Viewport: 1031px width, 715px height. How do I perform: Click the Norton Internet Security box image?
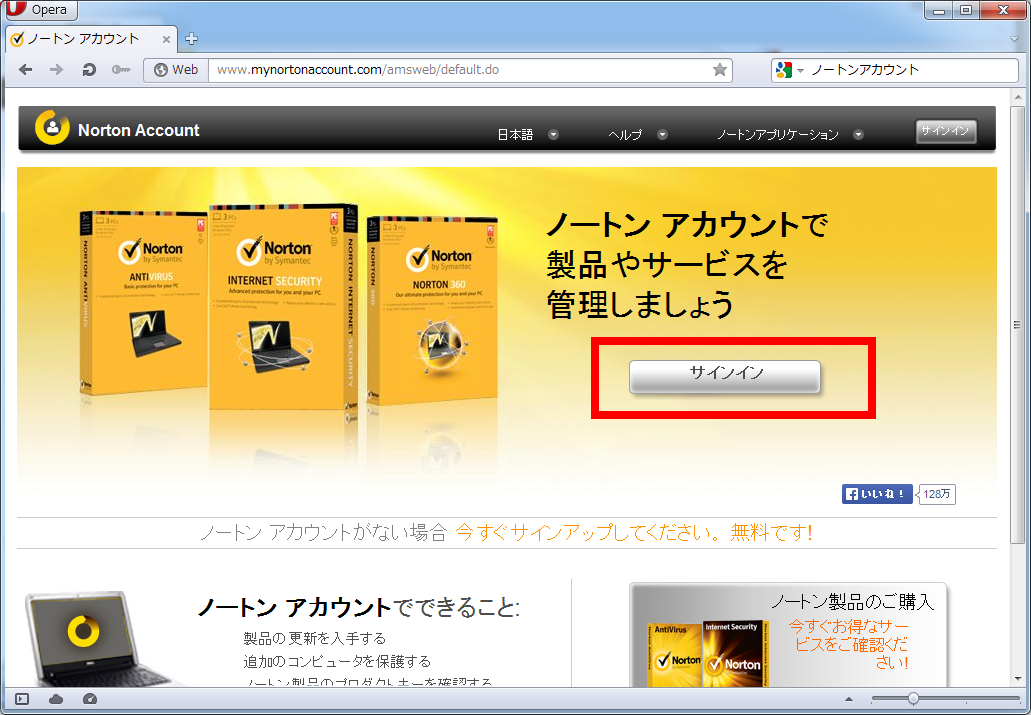[283, 306]
